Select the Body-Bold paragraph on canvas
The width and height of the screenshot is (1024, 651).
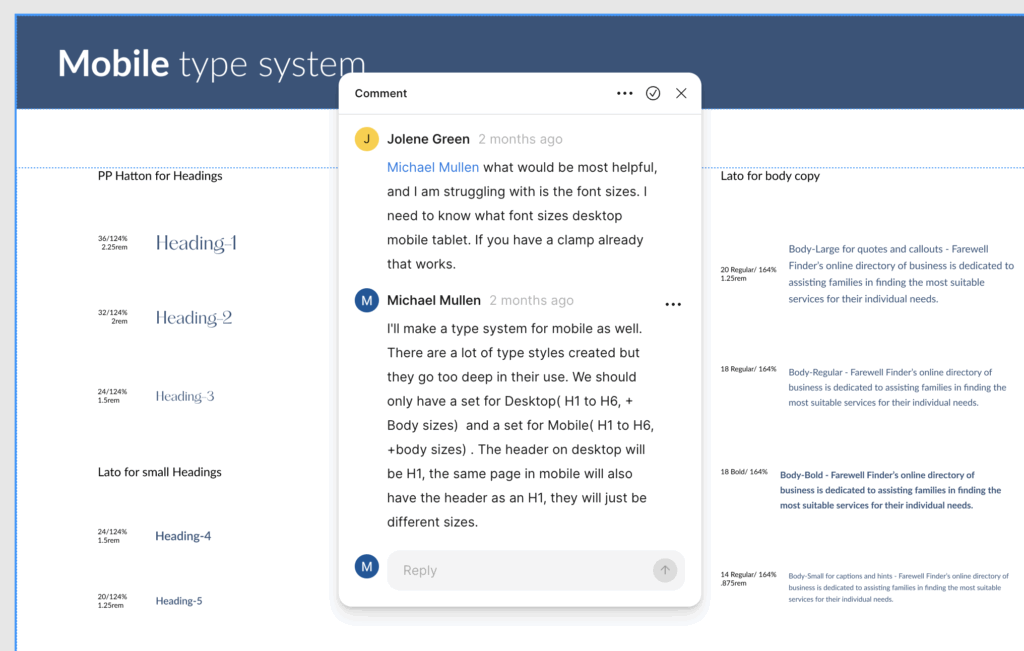pos(890,490)
